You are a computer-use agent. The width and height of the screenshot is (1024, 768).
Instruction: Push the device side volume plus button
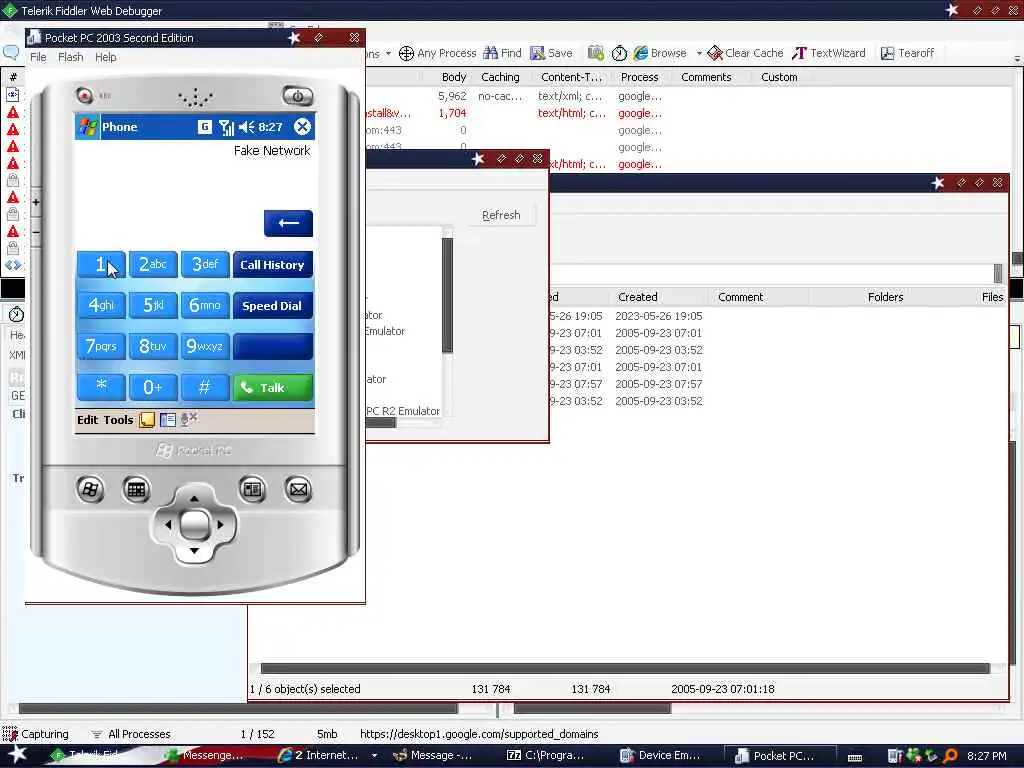(x=36, y=202)
